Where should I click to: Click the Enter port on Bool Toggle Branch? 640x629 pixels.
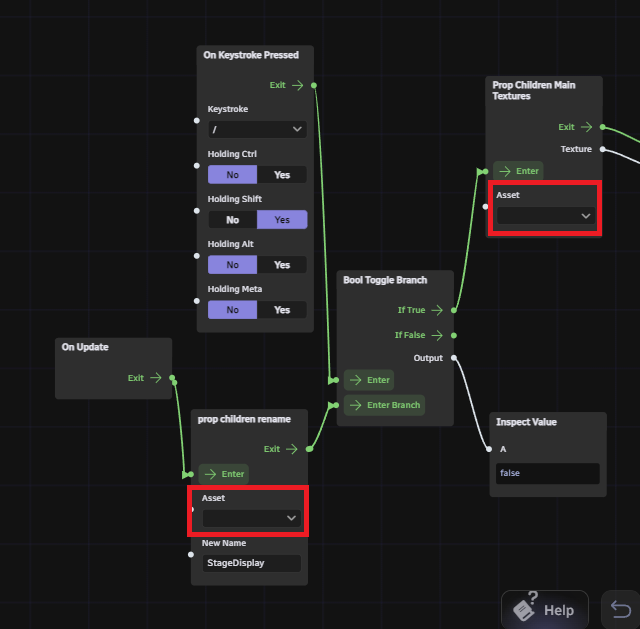click(369, 380)
